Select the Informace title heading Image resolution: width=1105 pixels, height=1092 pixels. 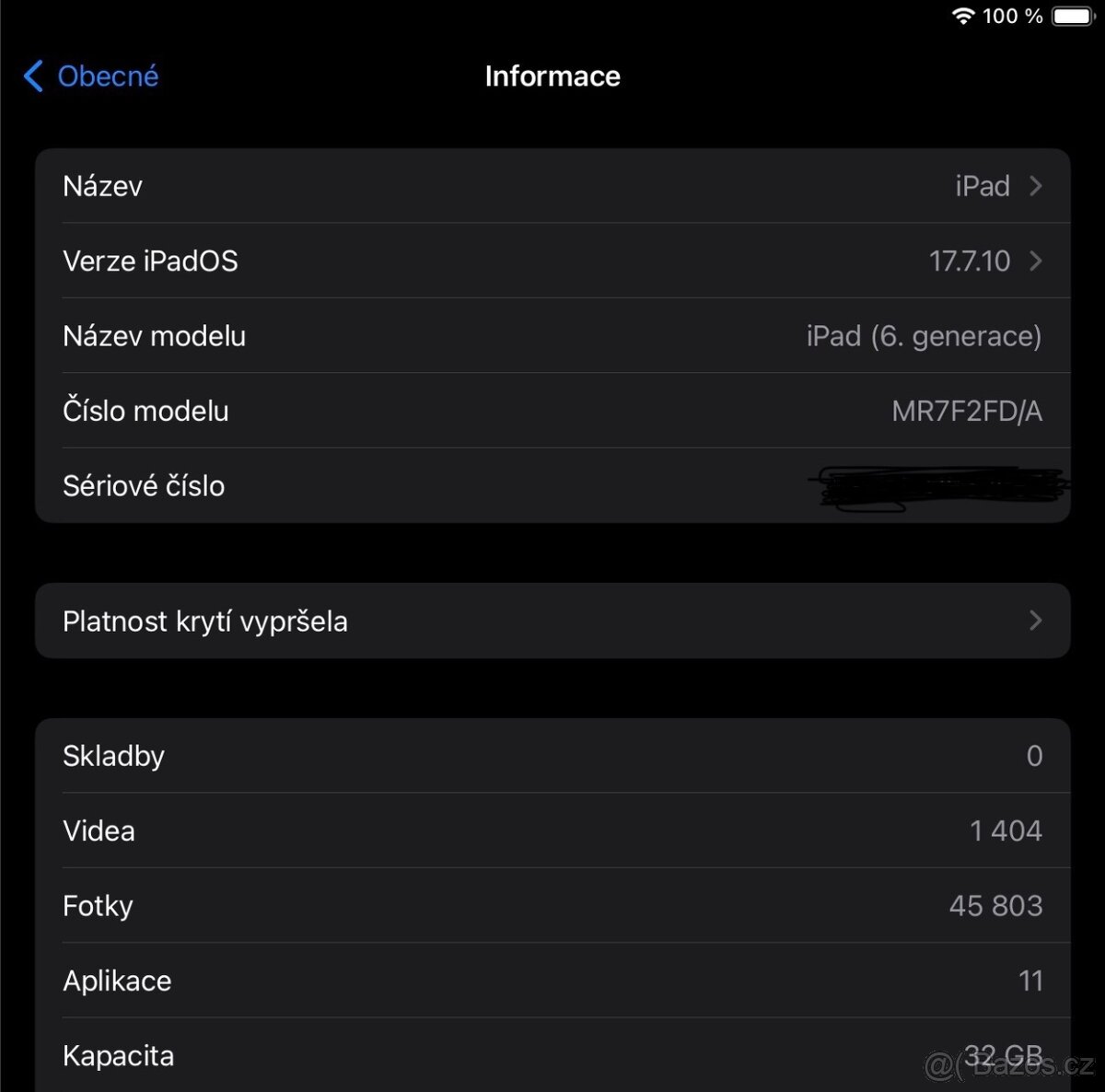tap(552, 76)
